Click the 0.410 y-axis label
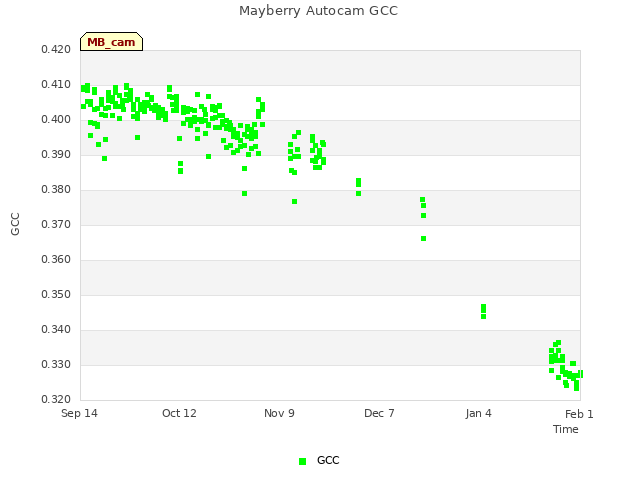 tap(56, 84)
